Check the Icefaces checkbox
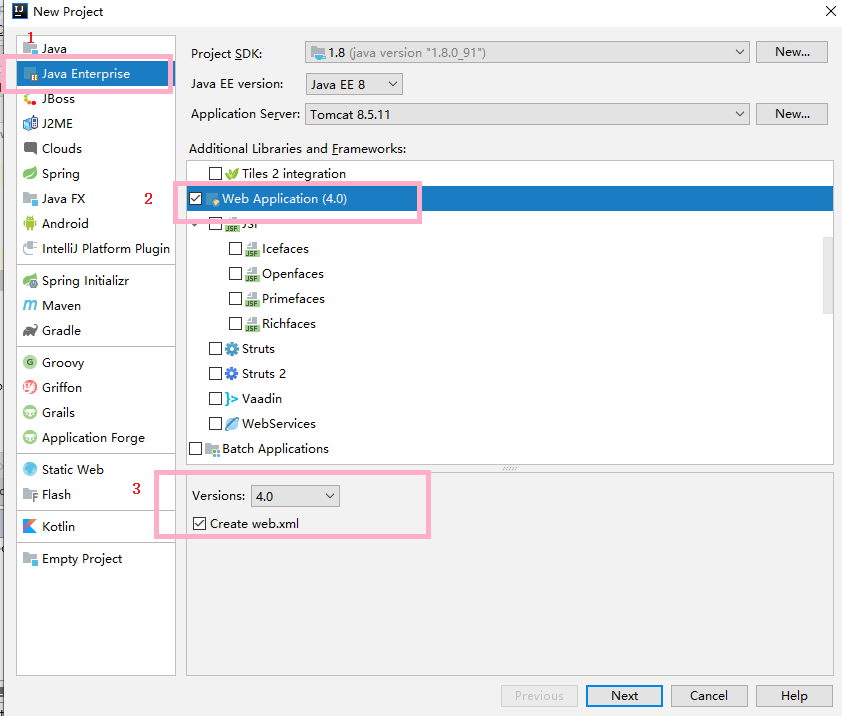 (x=235, y=249)
